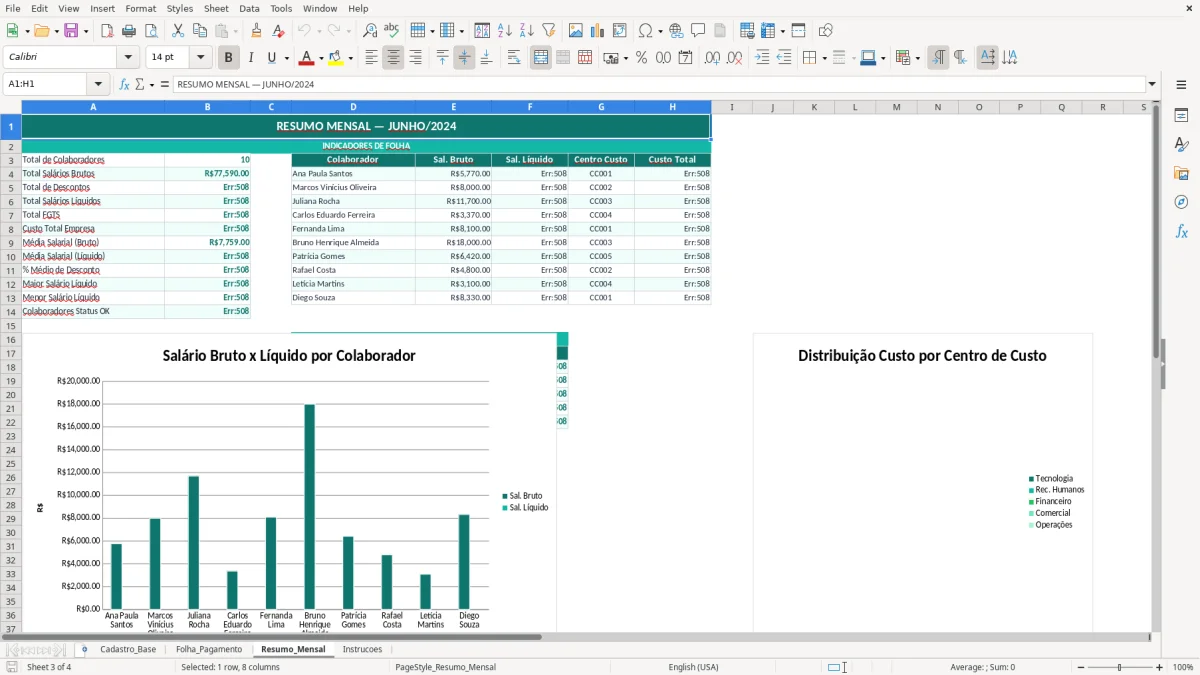Screen dimensions: 1200x675
Task: Open the Borders dropdown arrow
Action: click(825, 58)
